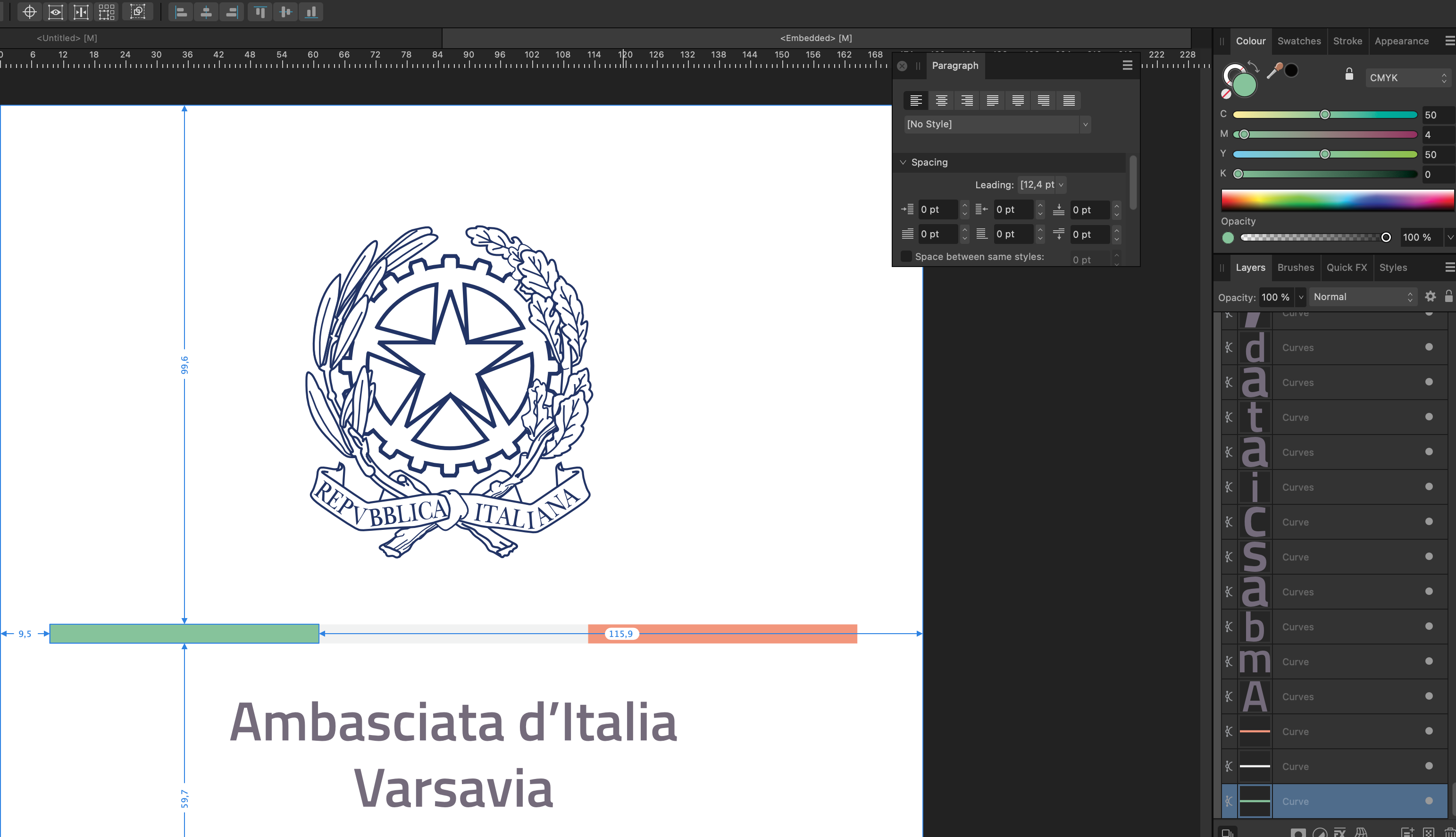Open the CMYK colour model dropdown
1456x837 pixels.
tap(1408, 77)
